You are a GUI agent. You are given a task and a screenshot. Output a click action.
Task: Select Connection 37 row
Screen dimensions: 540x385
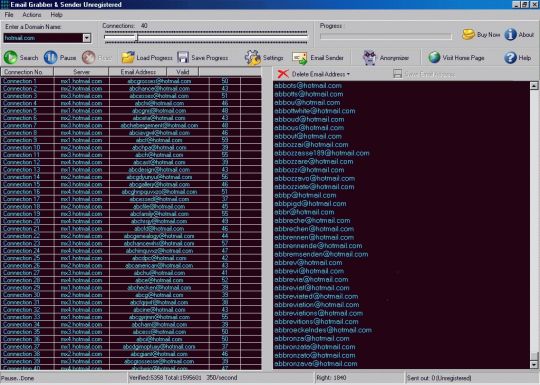[131, 346]
